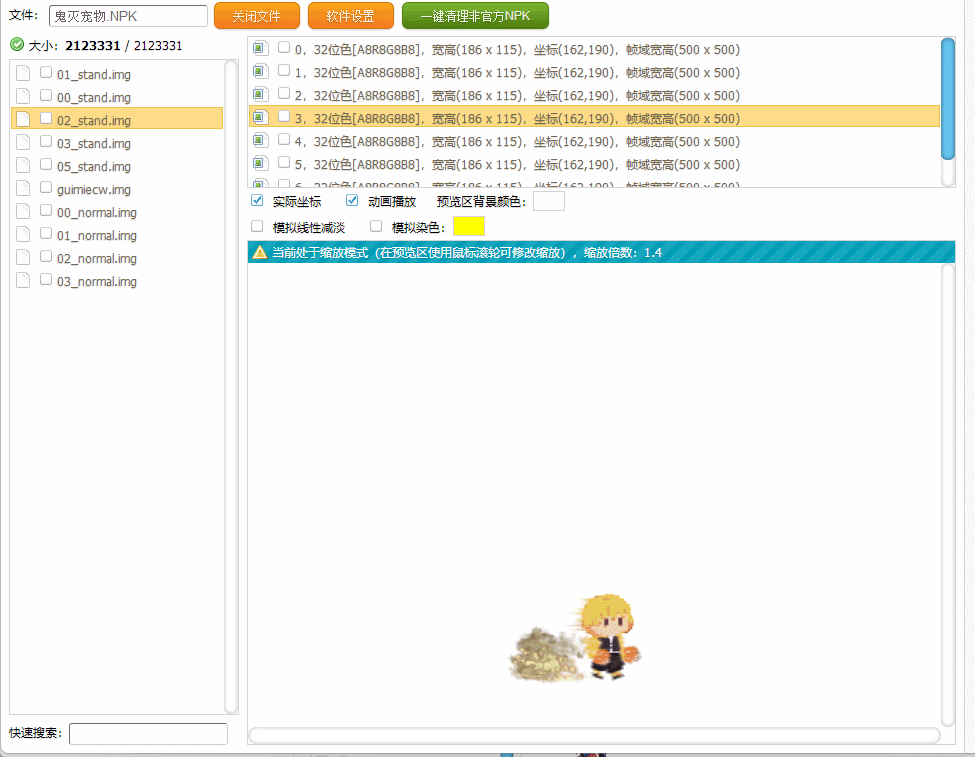Click the file size text 2123331 / 2123331

(x=124, y=45)
